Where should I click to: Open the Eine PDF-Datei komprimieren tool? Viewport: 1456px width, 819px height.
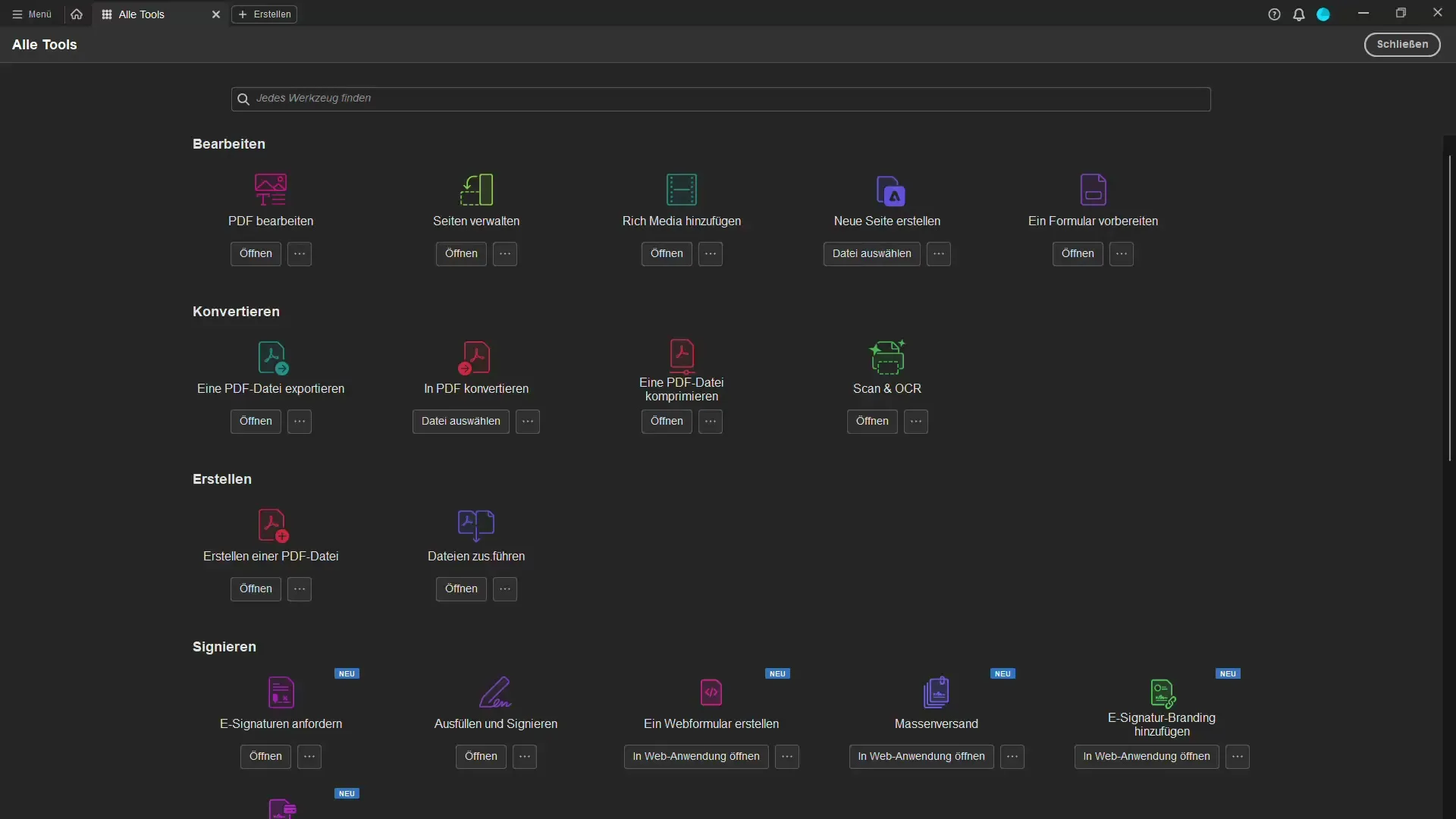tap(666, 420)
